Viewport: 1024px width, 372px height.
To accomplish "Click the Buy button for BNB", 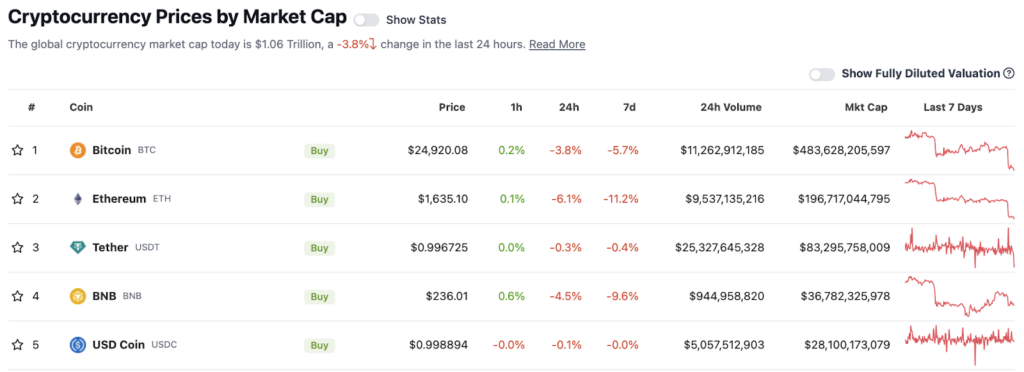I will [x=319, y=297].
